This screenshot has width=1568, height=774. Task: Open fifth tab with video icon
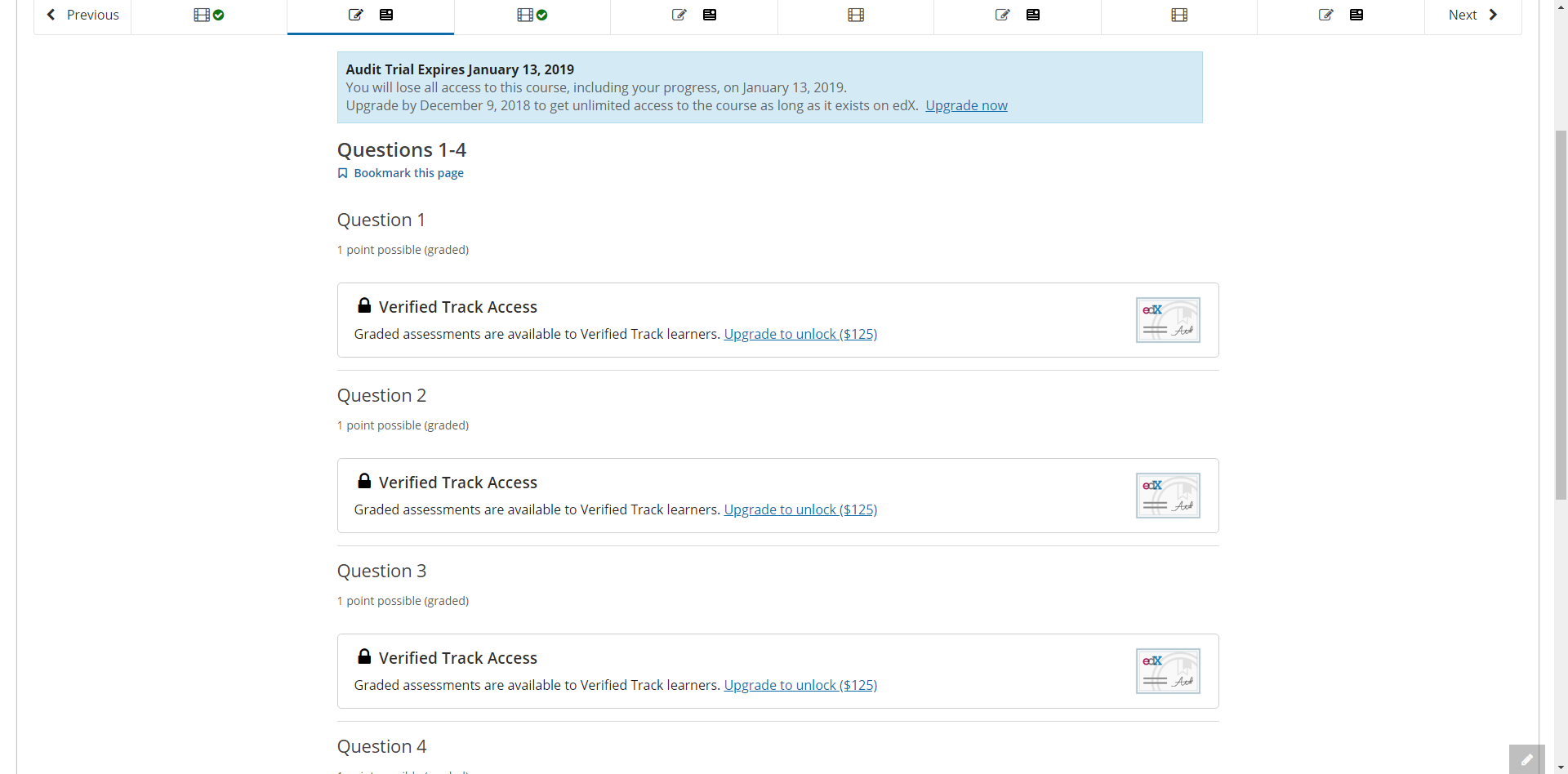pyautogui.click(x=856, y=16)
